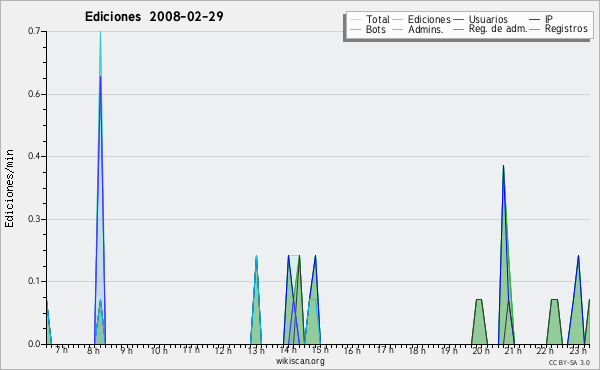Click the Ediciones/min vertical axis title

click(9, 188)
